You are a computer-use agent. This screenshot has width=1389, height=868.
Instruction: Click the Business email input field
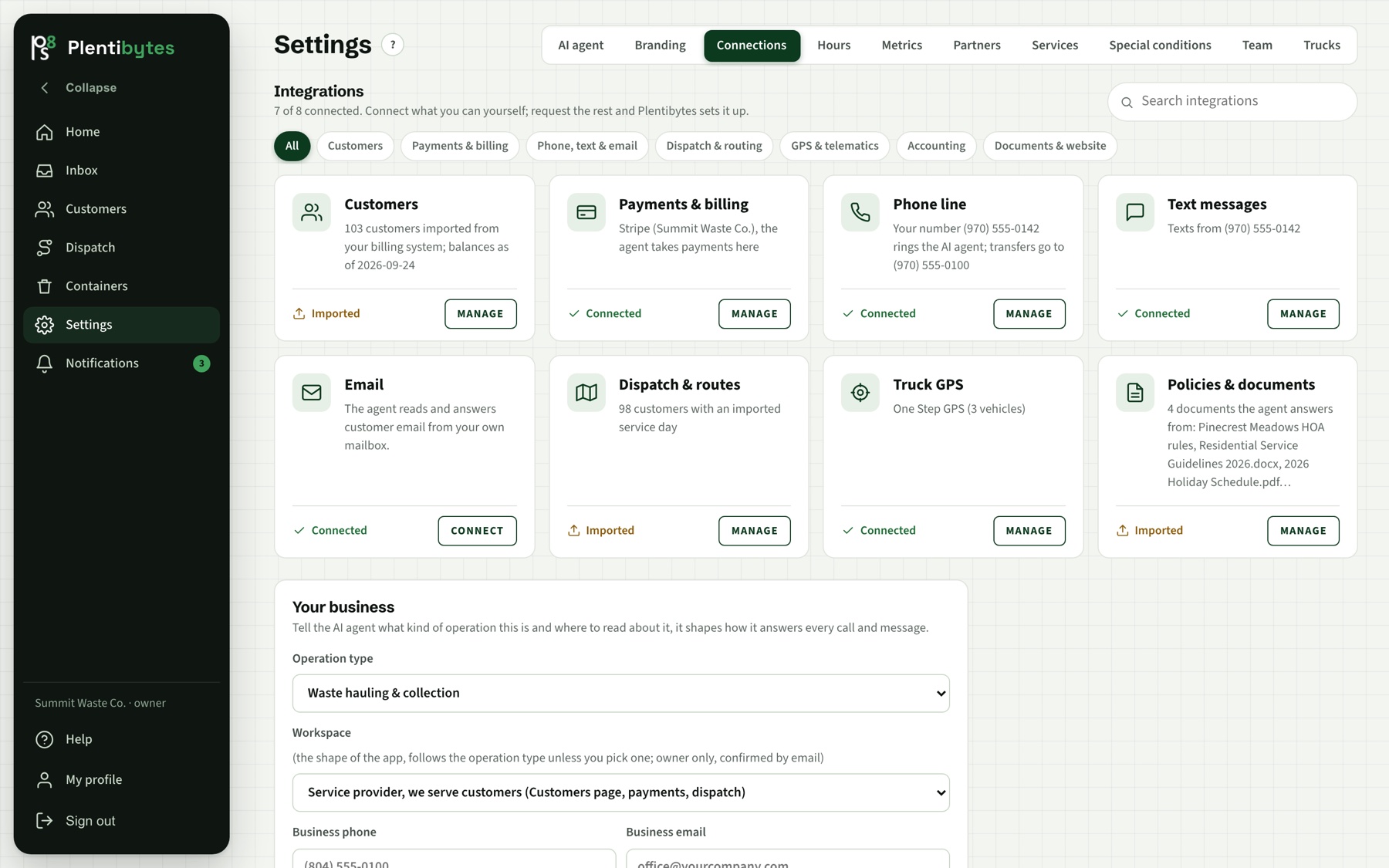pyautogui.click(x=788, y=859)
